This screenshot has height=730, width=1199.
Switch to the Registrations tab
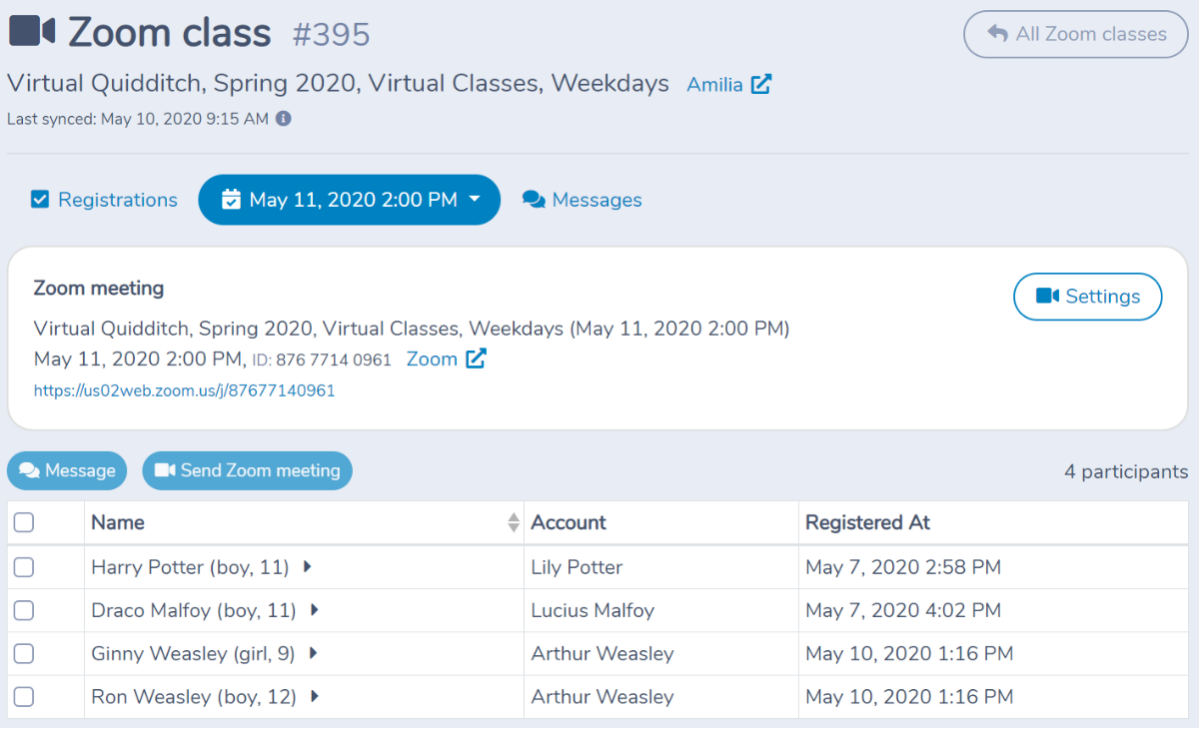coord(104,200)
